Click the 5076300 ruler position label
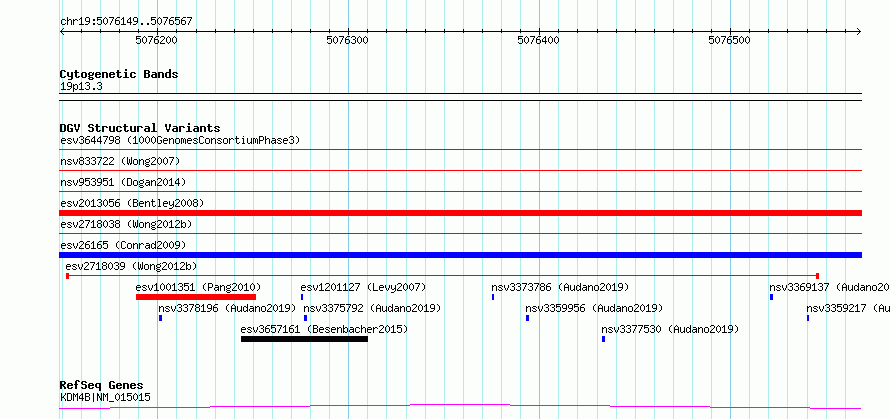The height and width of the screenshot is (419, 890). [x=347, y=40]
